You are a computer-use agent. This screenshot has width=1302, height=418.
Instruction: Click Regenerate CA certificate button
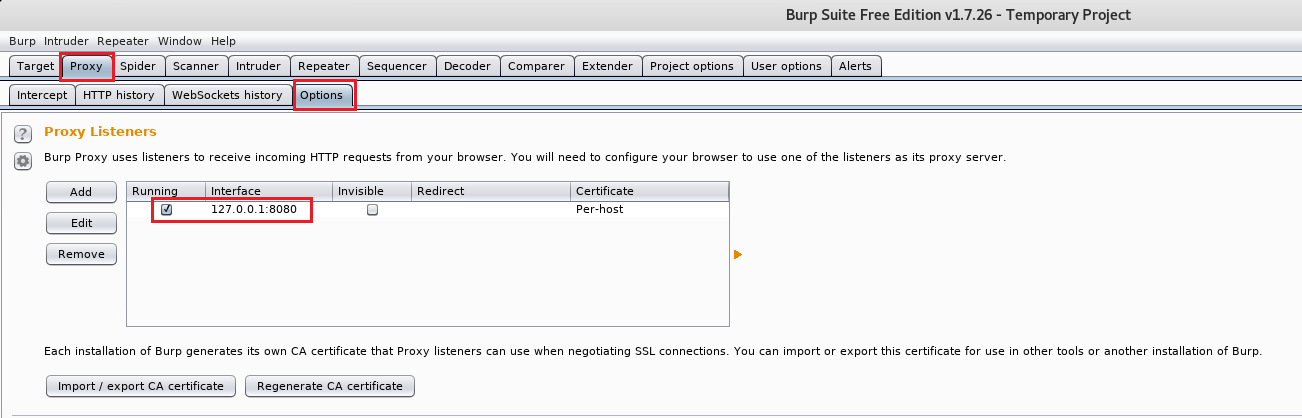point(330,386)
